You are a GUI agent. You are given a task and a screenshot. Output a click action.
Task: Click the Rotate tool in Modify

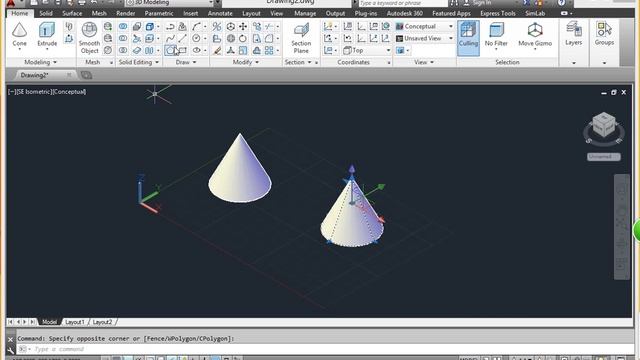click(x=243, y=38)
